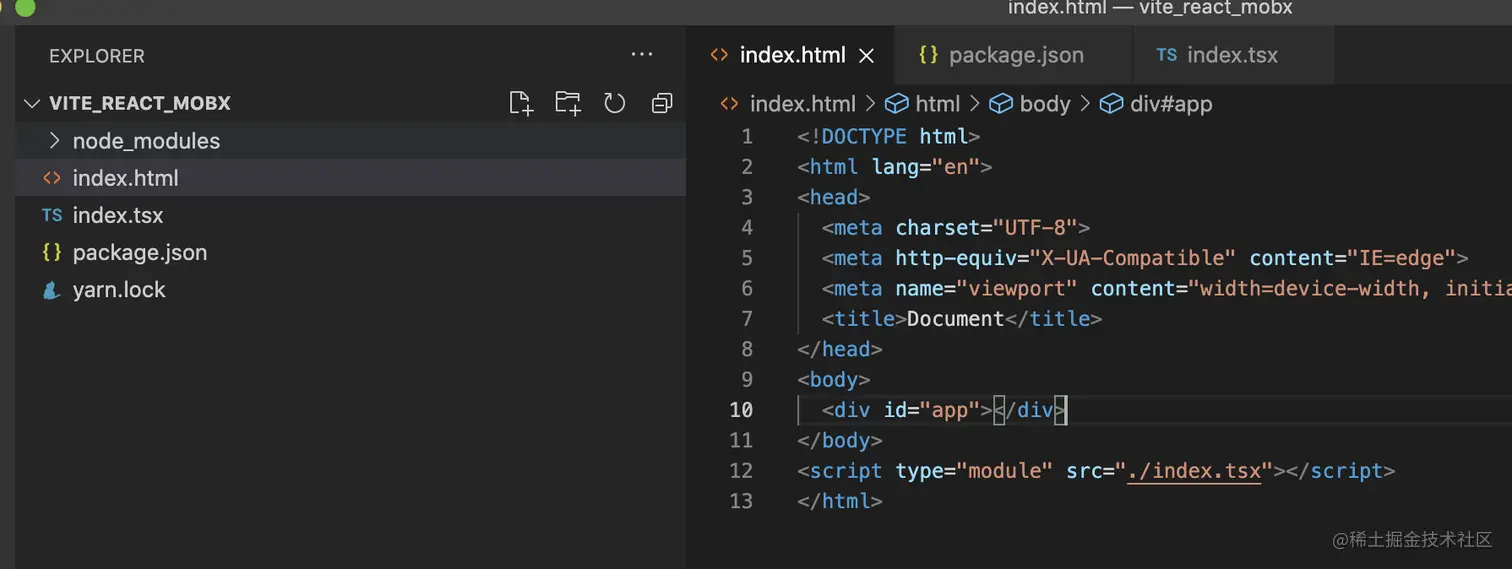The width and height of the screenshot is (1512, 569).
Task: Click the TS icon beside index.tsx in Explorer
Action: pos(52,215)
